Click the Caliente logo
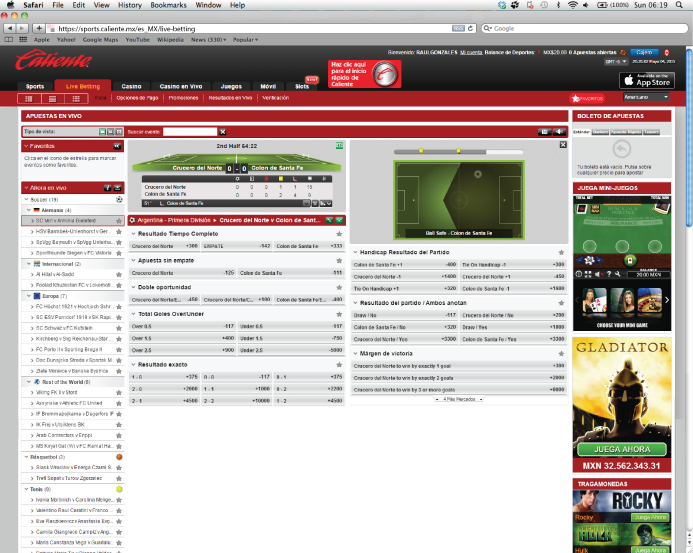This screenshot has width=693, height=553. click(x=53, y=61)
